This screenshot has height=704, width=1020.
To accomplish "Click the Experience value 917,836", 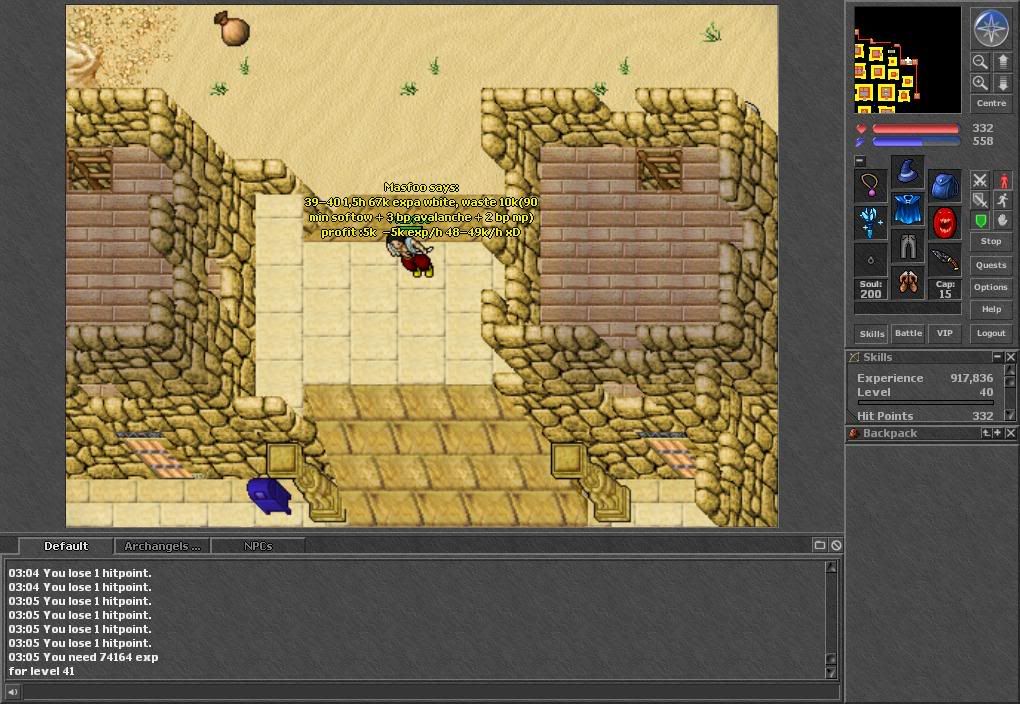I will [971, 378].
